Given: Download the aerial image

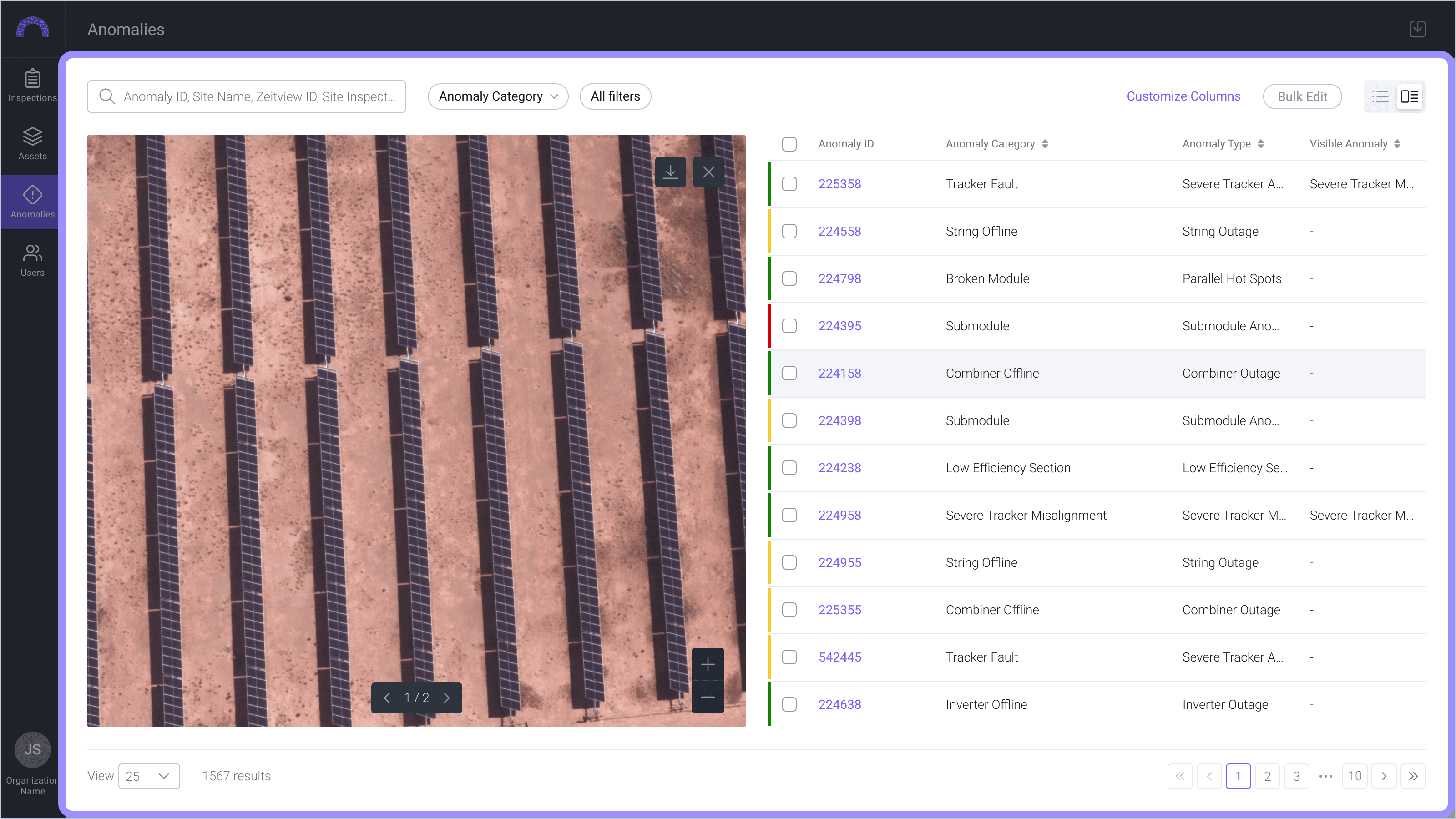Looking at the screenshot, I should point(670,172).
